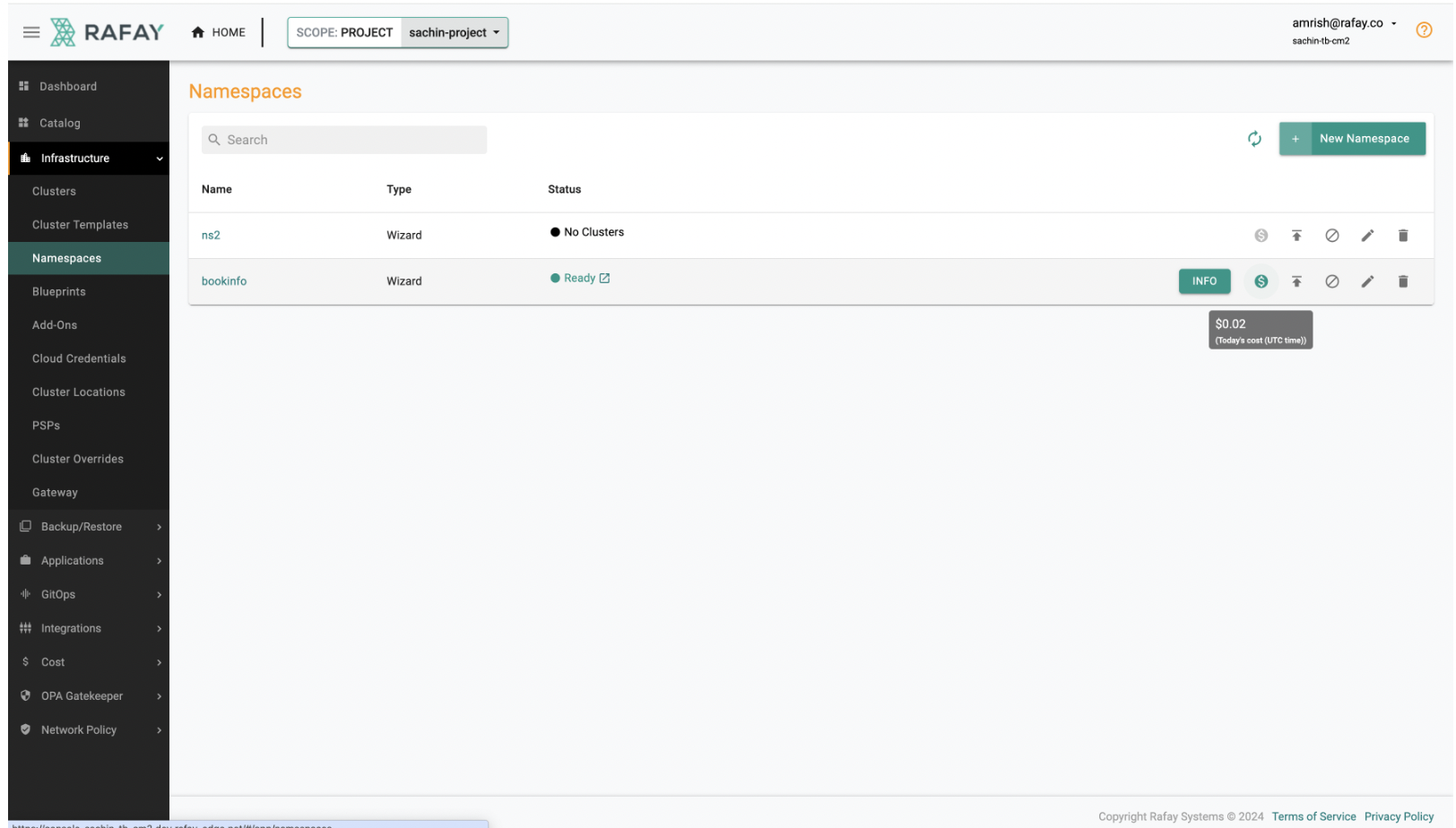Go to HOME
Viewport: 1456px width, 828px height.
[218, 32]
